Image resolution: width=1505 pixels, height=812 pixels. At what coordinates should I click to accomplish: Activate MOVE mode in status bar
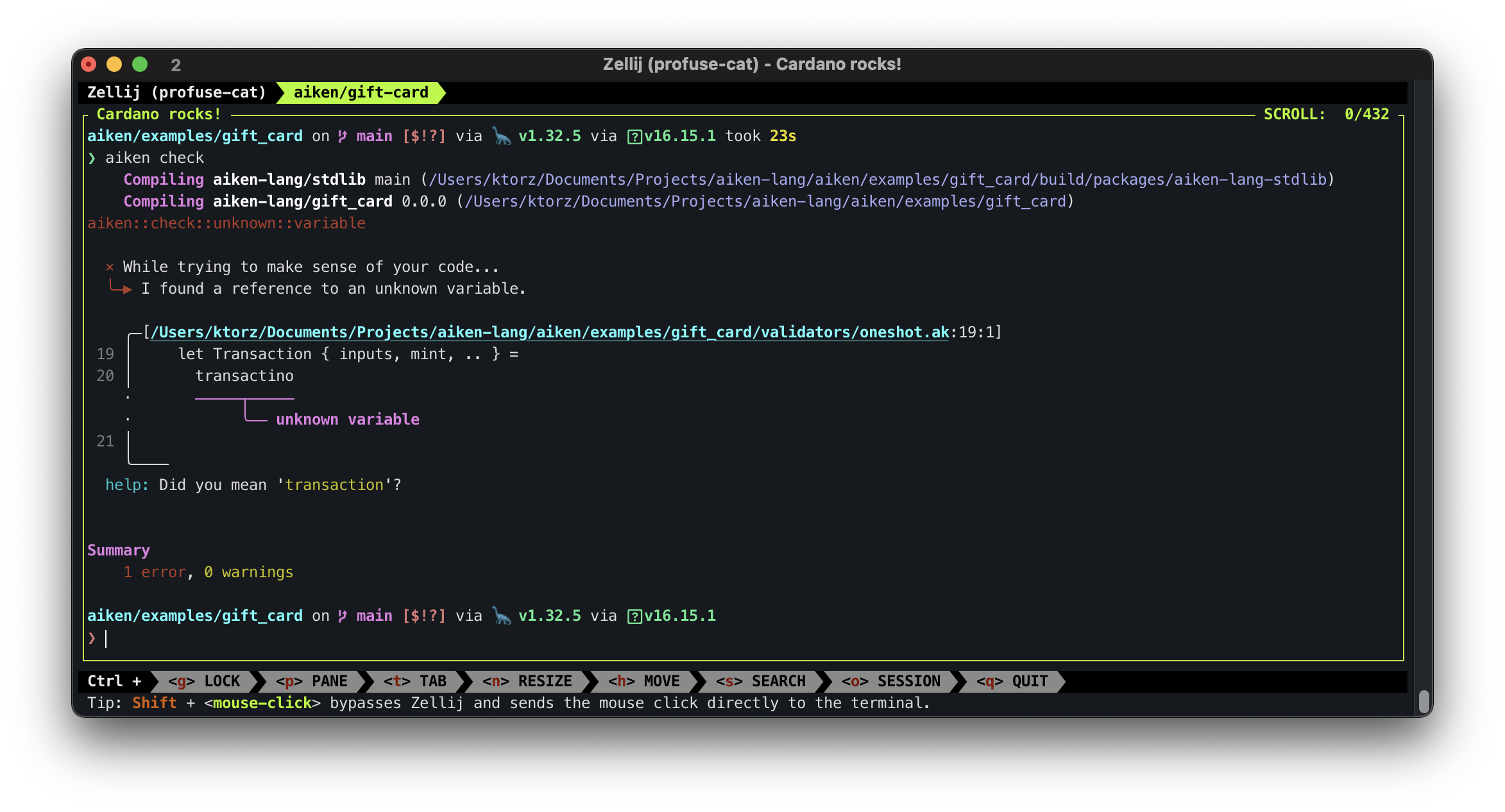[643, 681]
